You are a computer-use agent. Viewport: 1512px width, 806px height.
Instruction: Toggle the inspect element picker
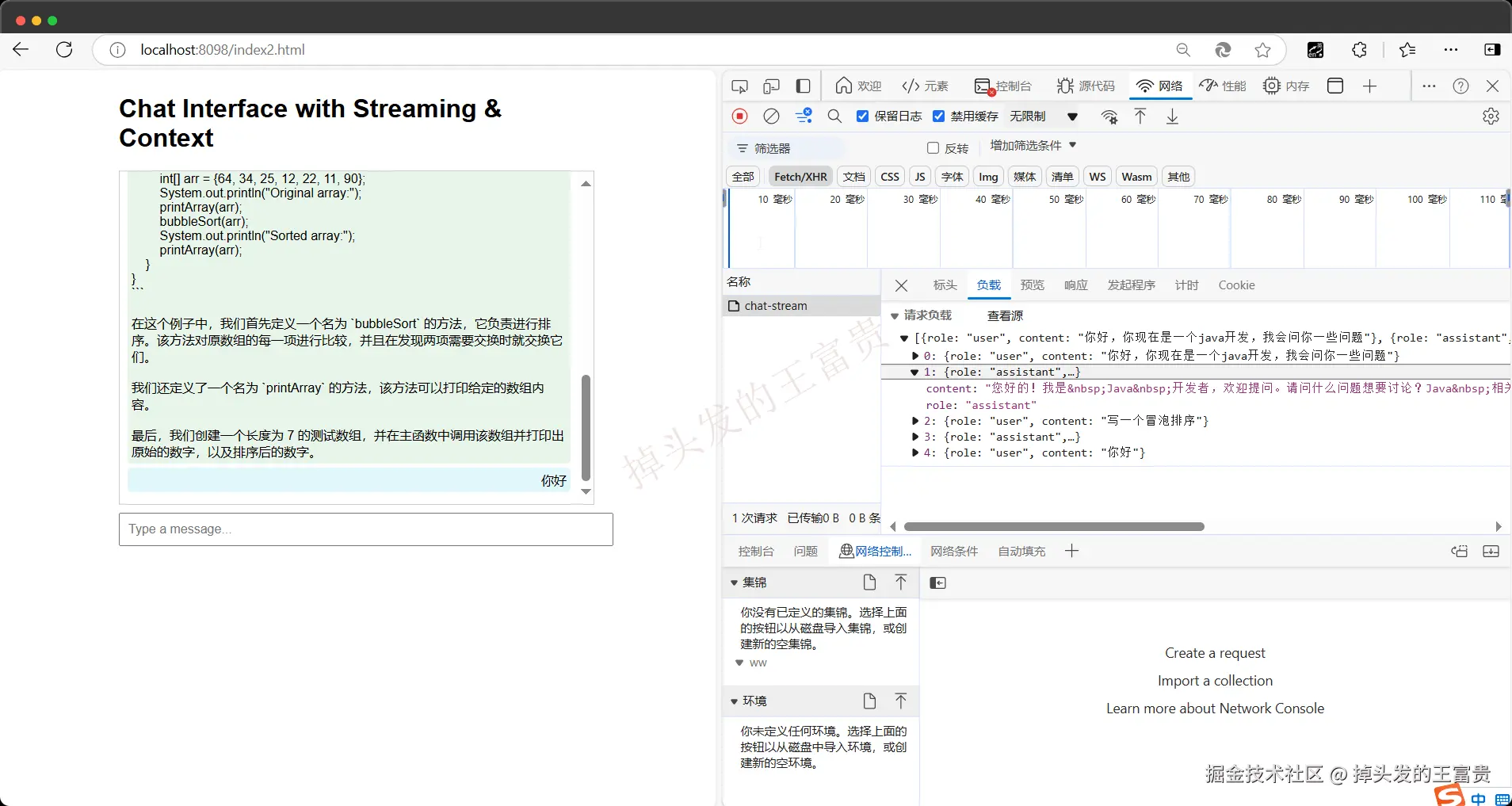[x=740, y=86]
